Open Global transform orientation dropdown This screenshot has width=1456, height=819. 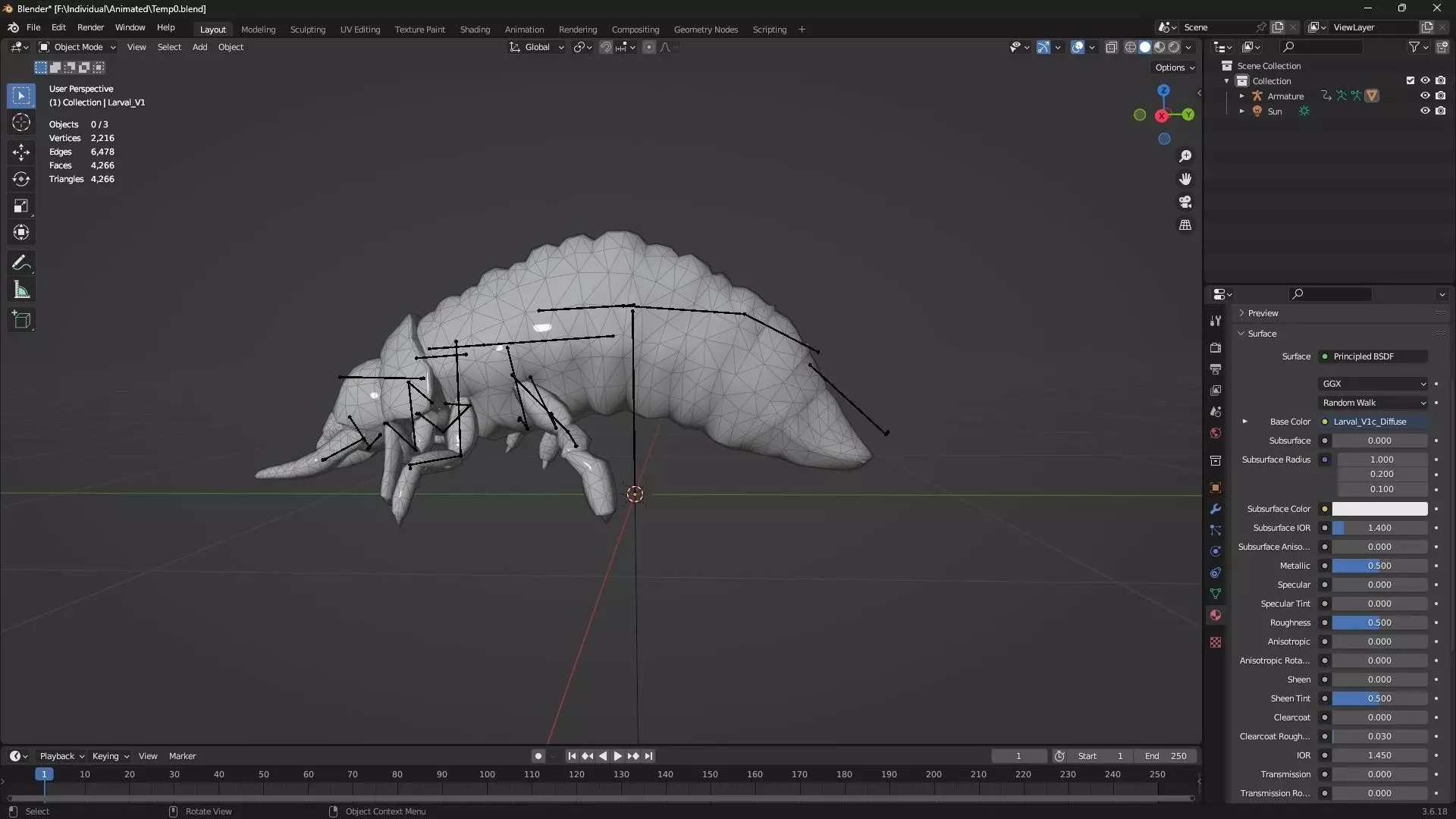coord(537,47)
